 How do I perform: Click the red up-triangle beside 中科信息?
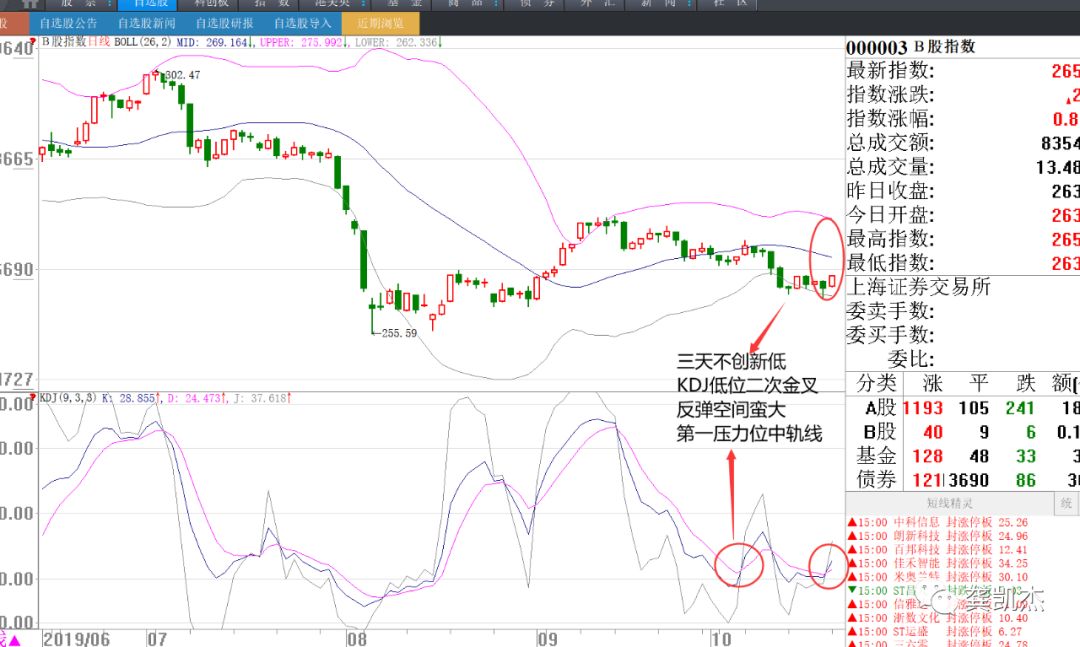coord(852,522)
